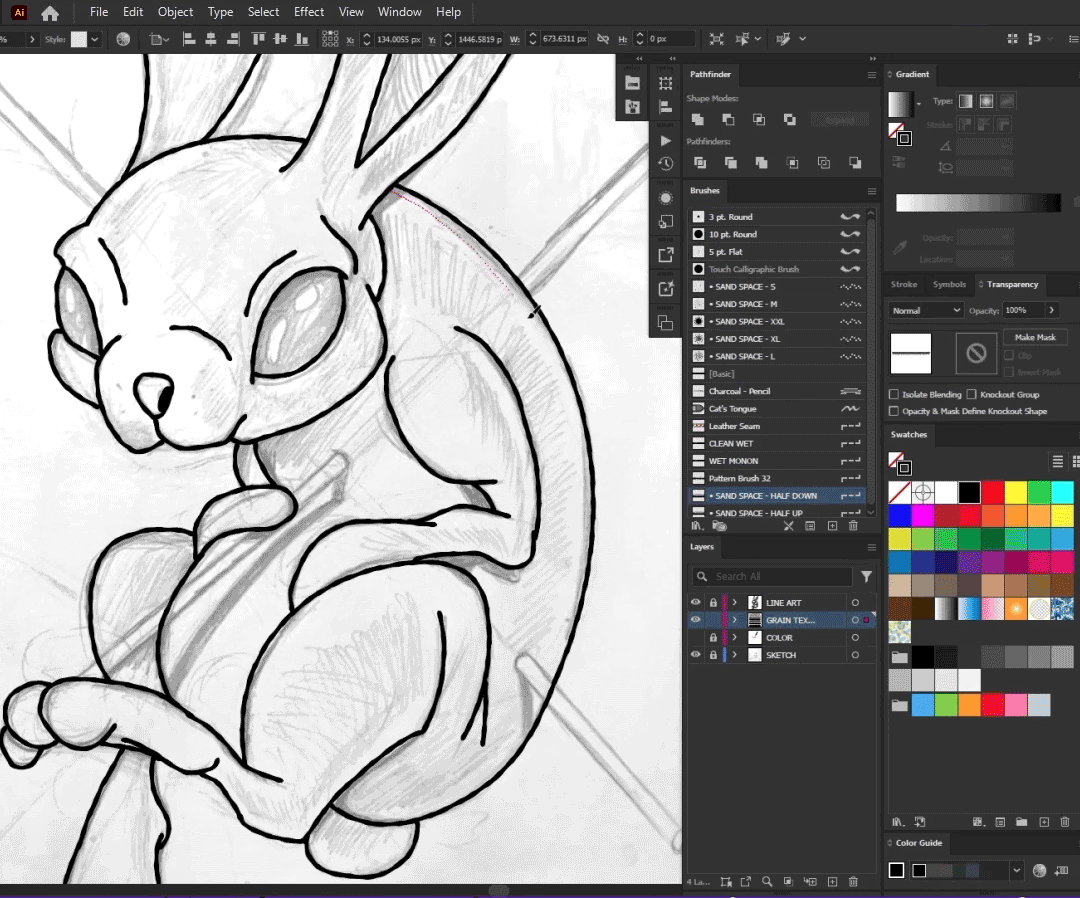
Task: Hide the GRAIN TEX layer
Action: [696, 620]
